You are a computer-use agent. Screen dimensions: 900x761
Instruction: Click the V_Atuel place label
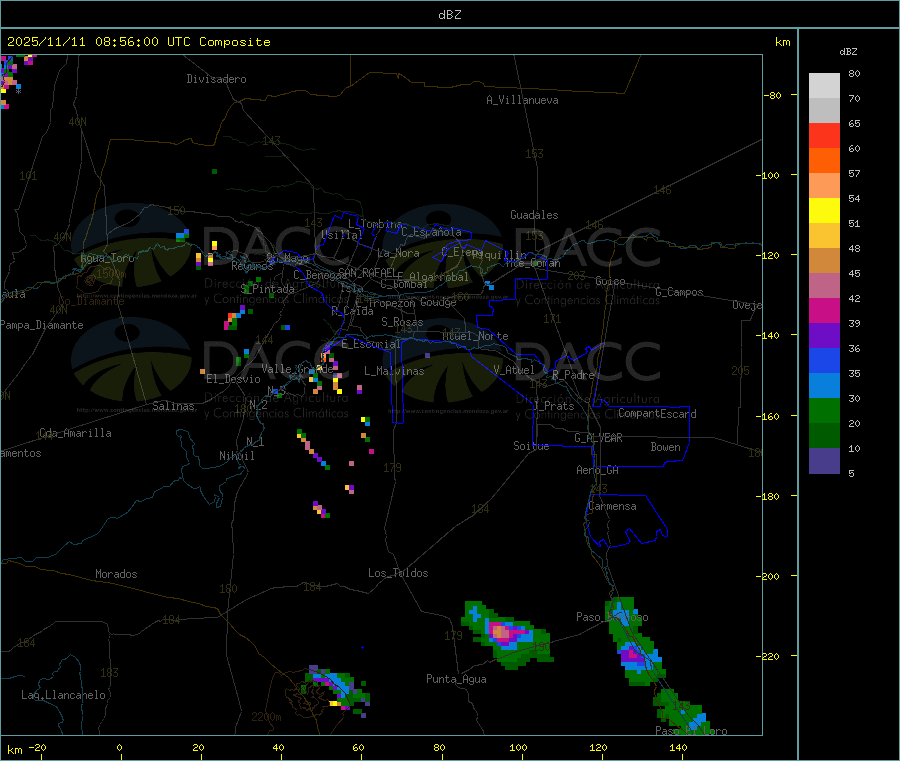coord(514,370)
